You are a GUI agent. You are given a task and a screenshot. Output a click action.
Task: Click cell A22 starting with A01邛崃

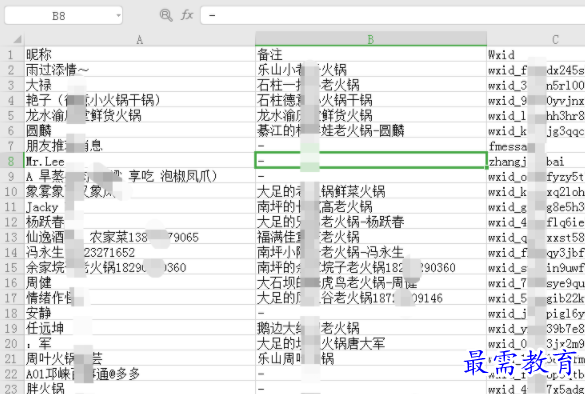coord(140,374)
